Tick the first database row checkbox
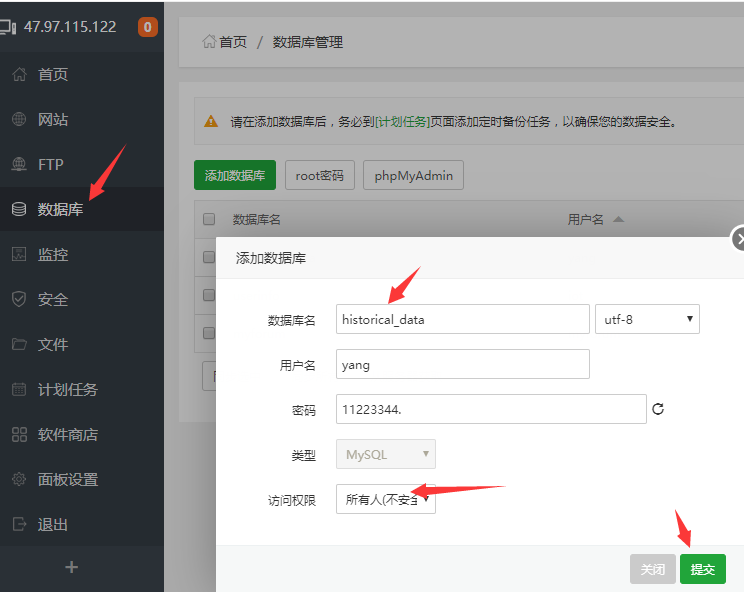The height and width of the screenshot is (592, 744). (x=209, y=257)
